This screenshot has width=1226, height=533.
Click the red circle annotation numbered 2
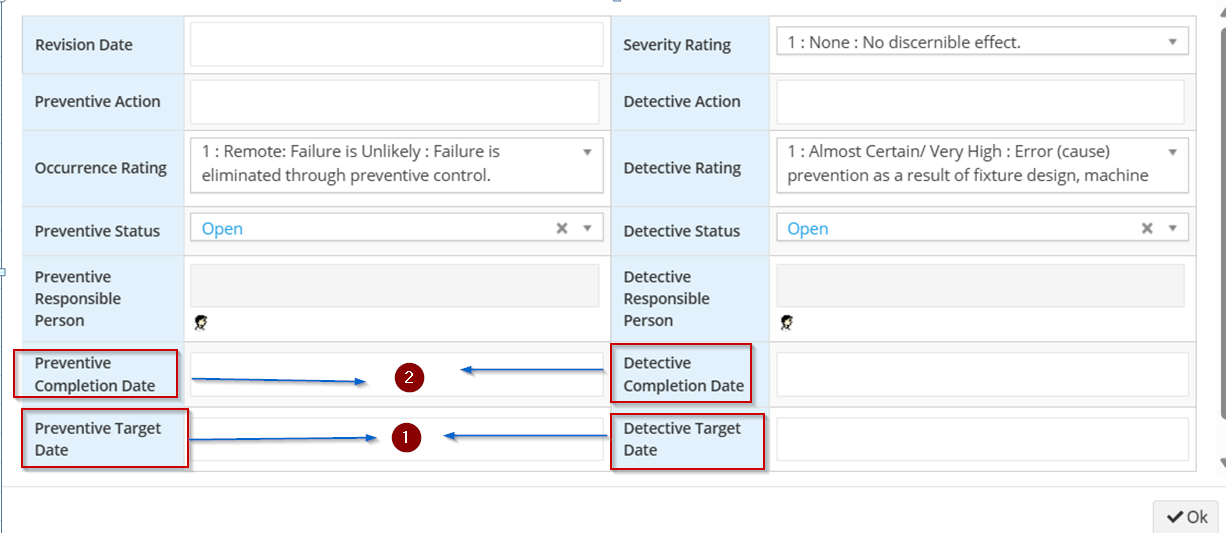point(409,377)
